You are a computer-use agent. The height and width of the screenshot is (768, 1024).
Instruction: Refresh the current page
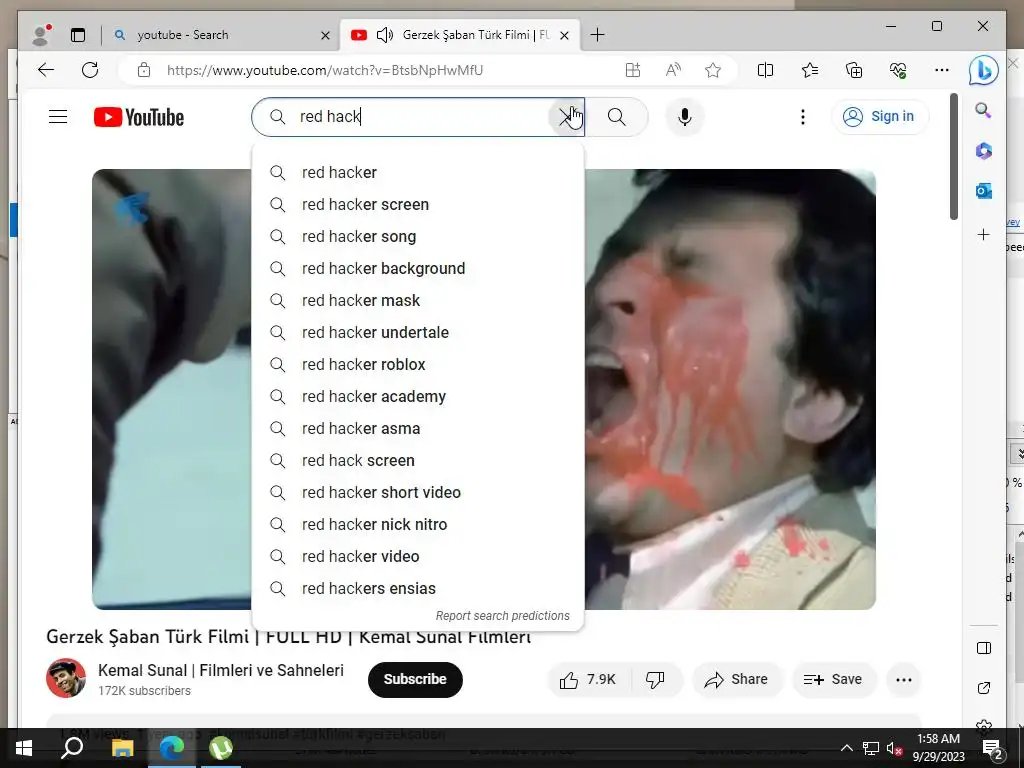(x=90, y=70)
